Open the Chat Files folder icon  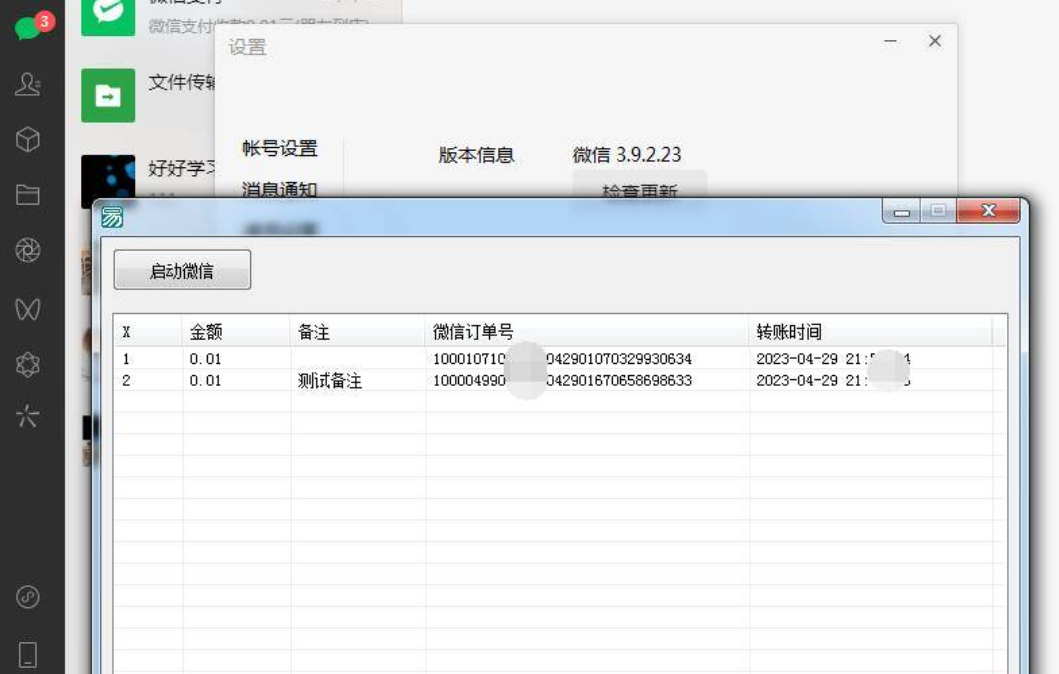[28, 195]
